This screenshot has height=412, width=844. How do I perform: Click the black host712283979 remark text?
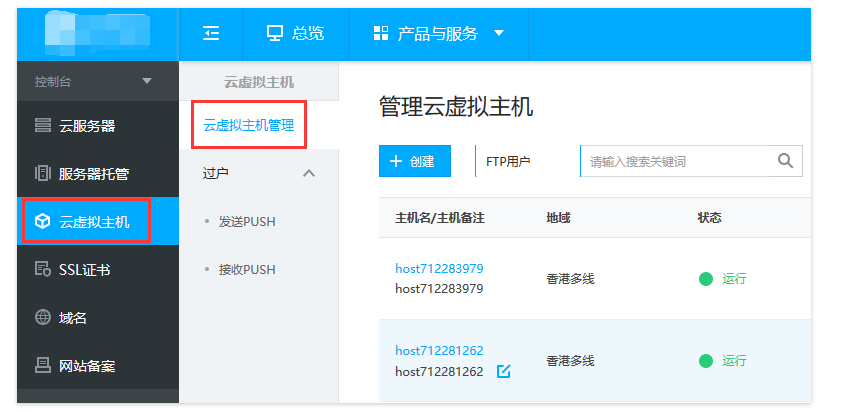click(x=439, y=289)
